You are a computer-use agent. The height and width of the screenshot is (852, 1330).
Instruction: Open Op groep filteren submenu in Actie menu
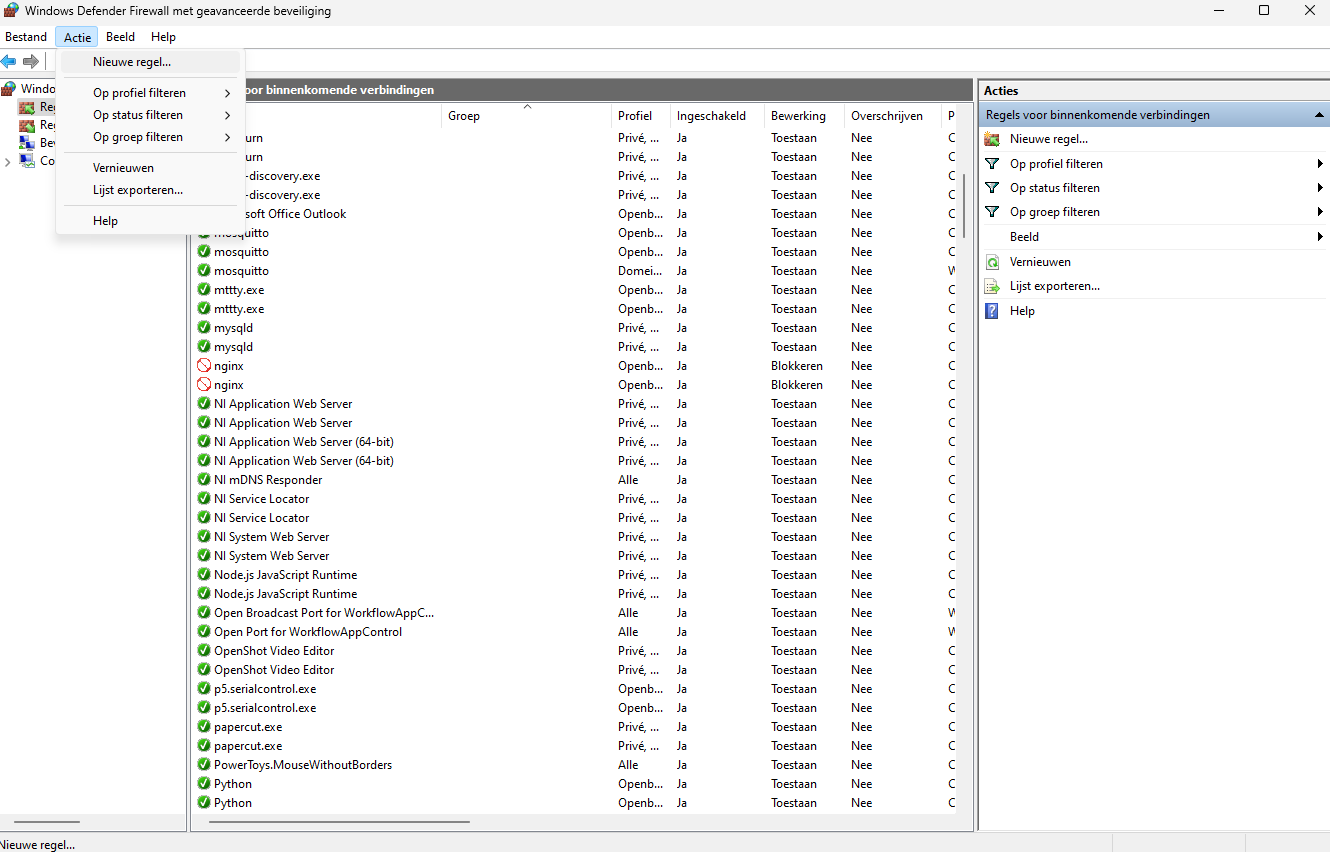(228, 137)
